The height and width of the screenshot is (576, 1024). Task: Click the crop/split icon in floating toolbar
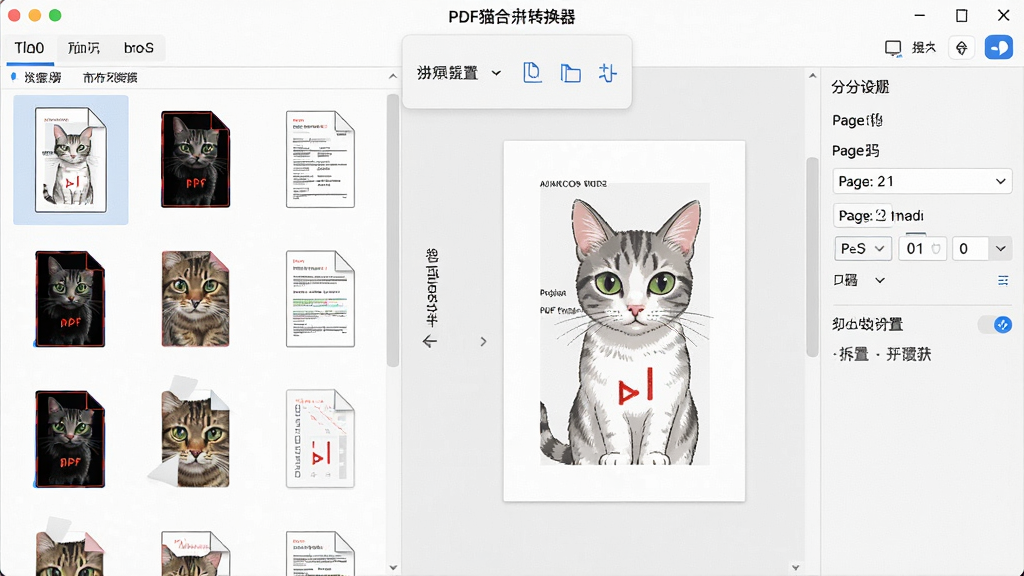(x=607, y=73)
